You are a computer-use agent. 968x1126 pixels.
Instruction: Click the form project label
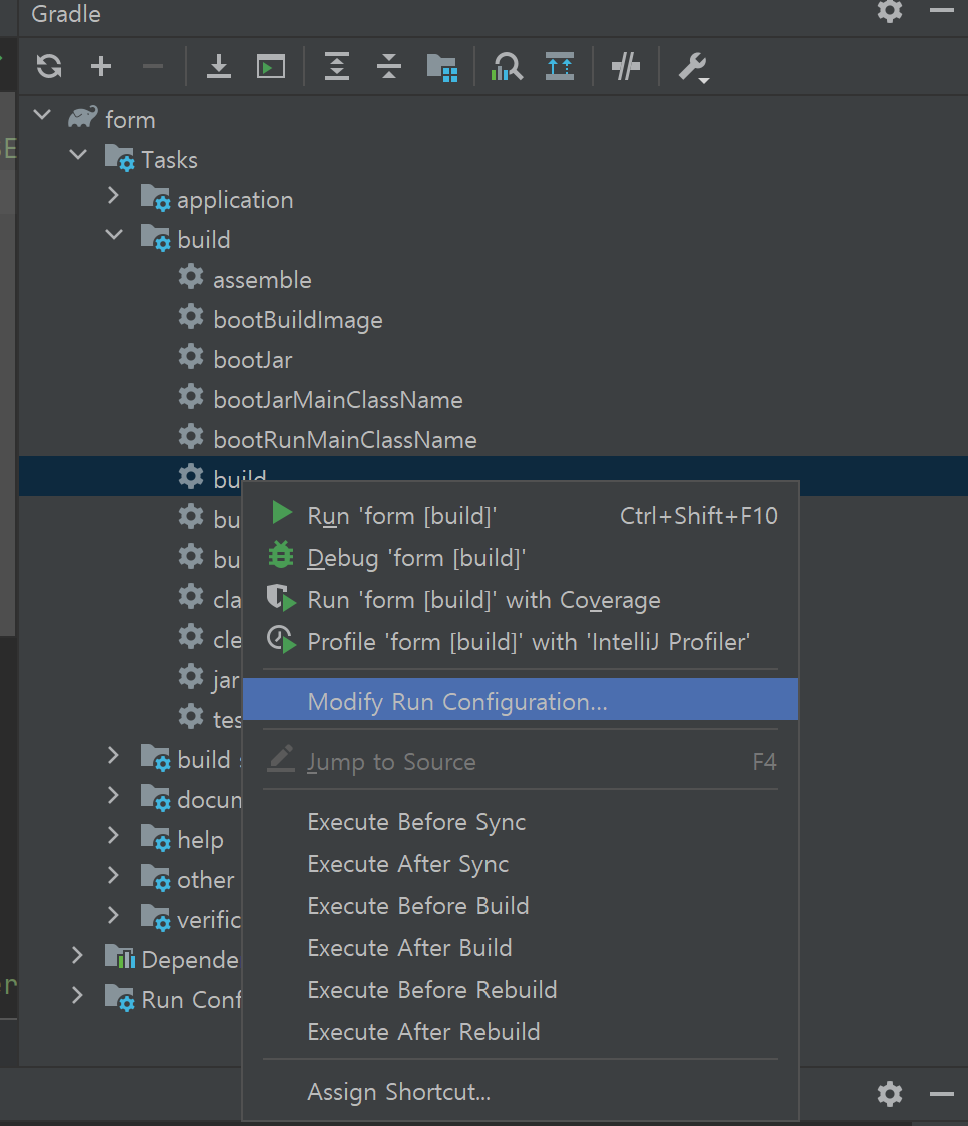tap(130, 120)
